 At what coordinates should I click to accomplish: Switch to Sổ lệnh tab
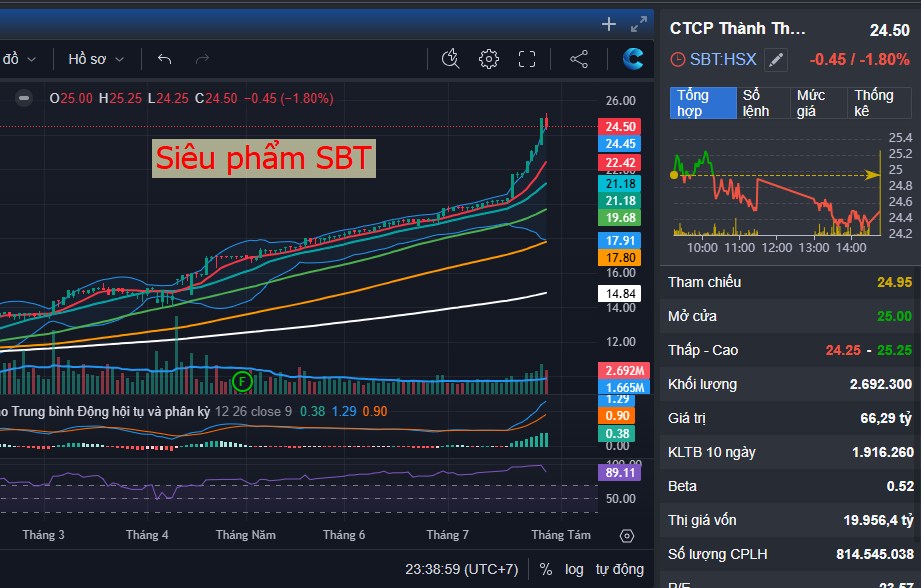pyautogui.click(x=762, y=103)
